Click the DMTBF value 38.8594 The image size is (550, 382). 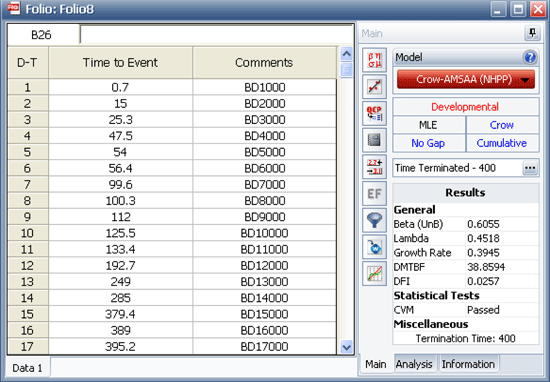486,267
